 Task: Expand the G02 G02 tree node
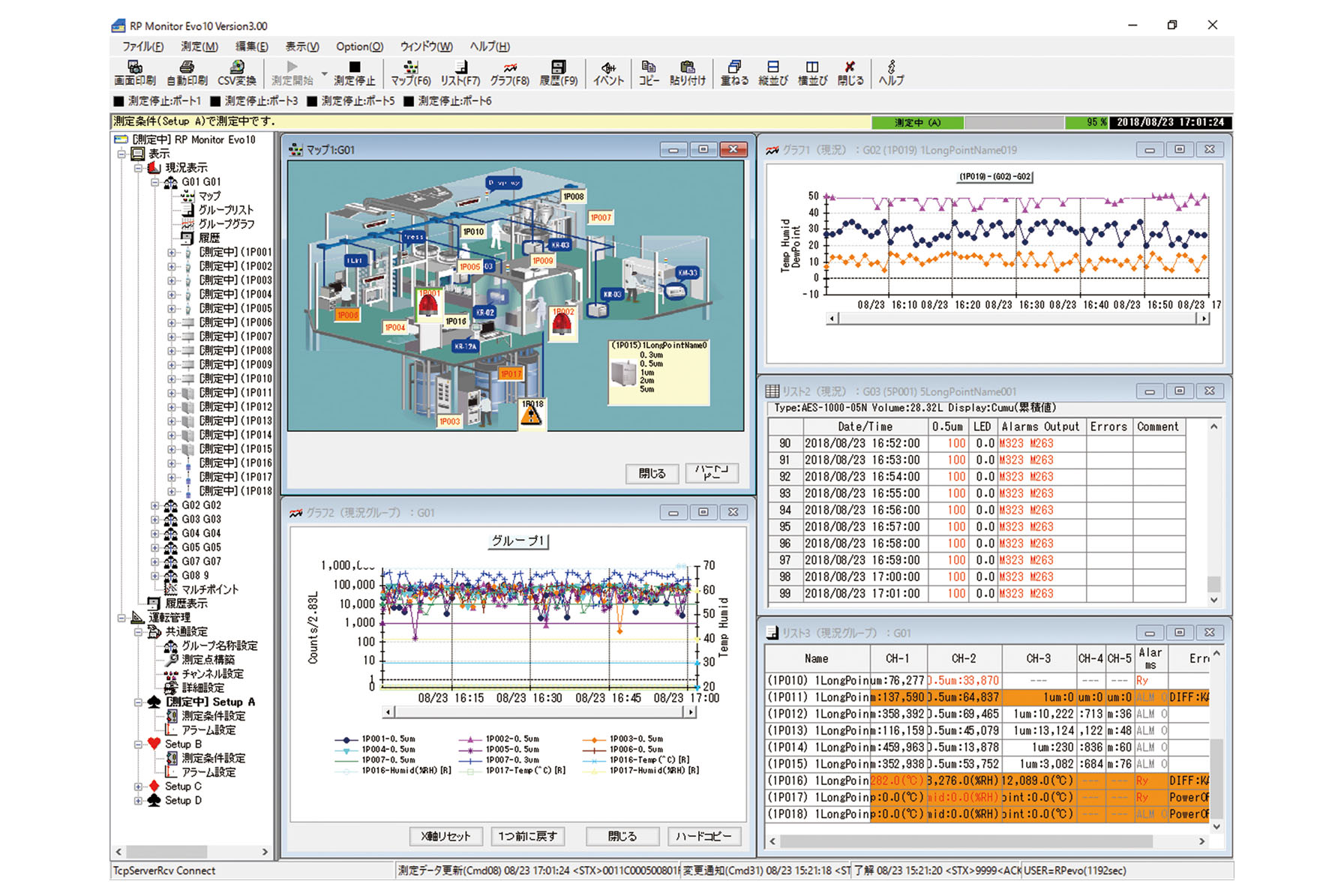pyautogui.click(x=154, y=505)
